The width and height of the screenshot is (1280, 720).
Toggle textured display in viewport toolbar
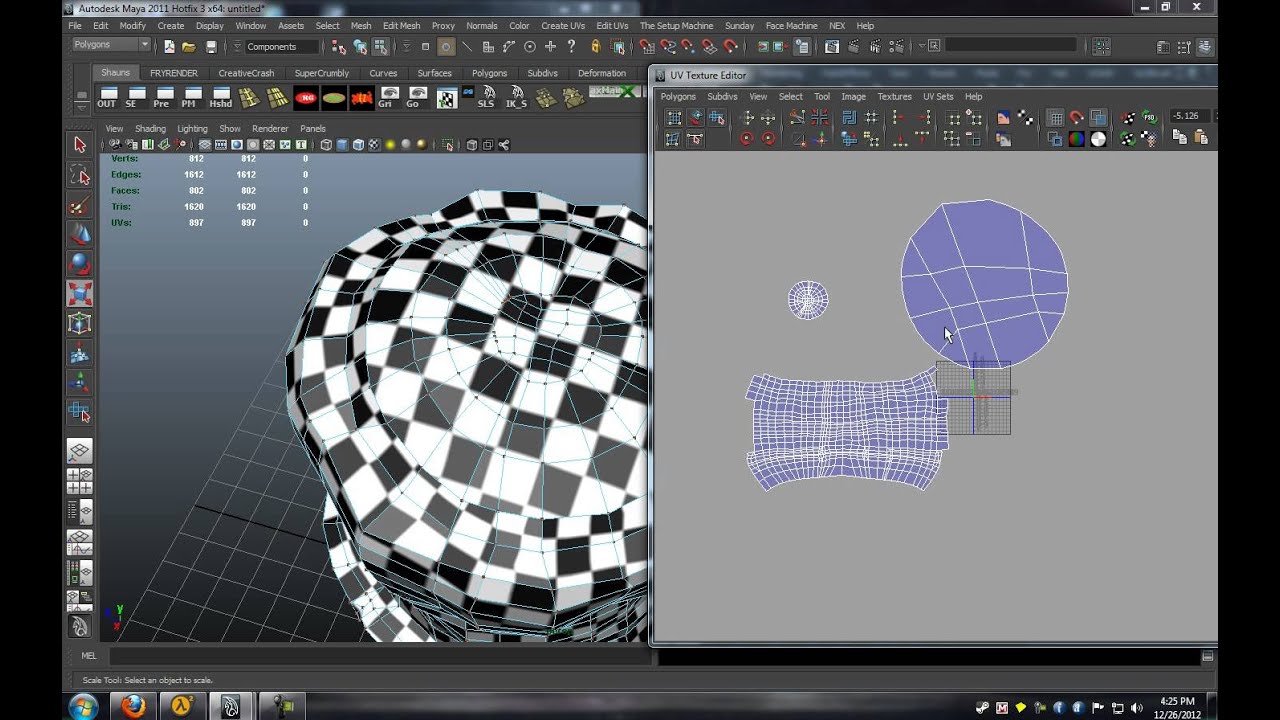(374, 145)
